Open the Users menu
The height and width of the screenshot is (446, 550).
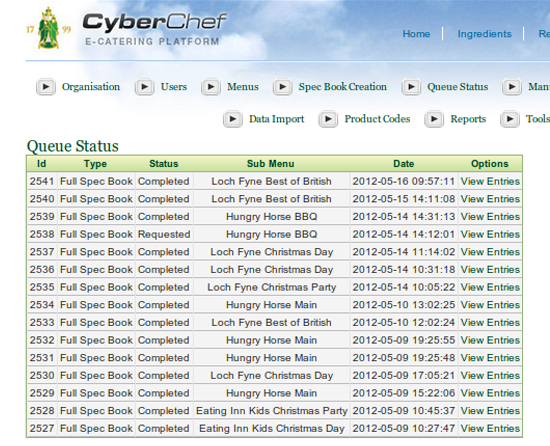[174, 87]
